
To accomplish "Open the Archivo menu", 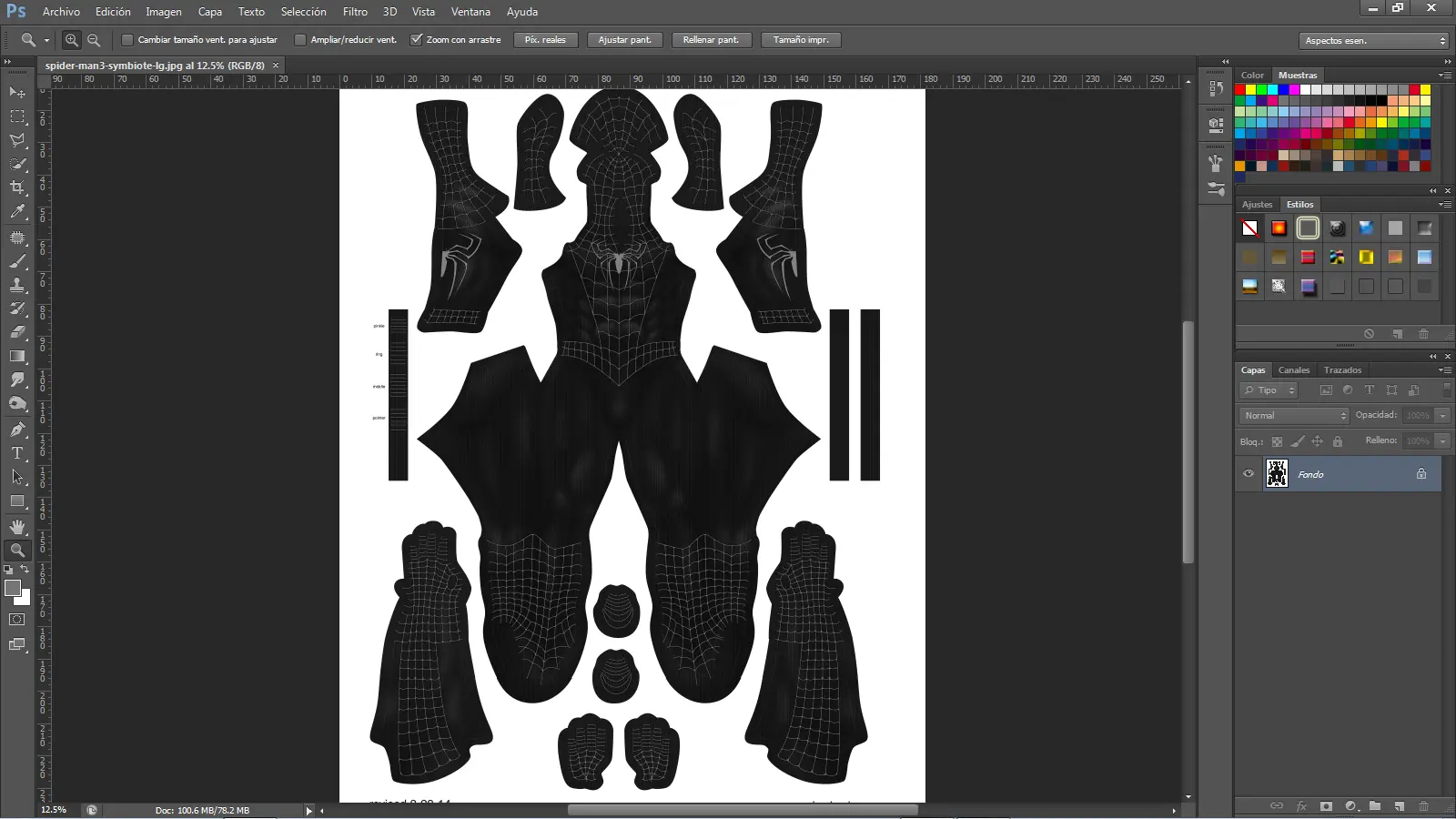I will (x=61, y=12).
